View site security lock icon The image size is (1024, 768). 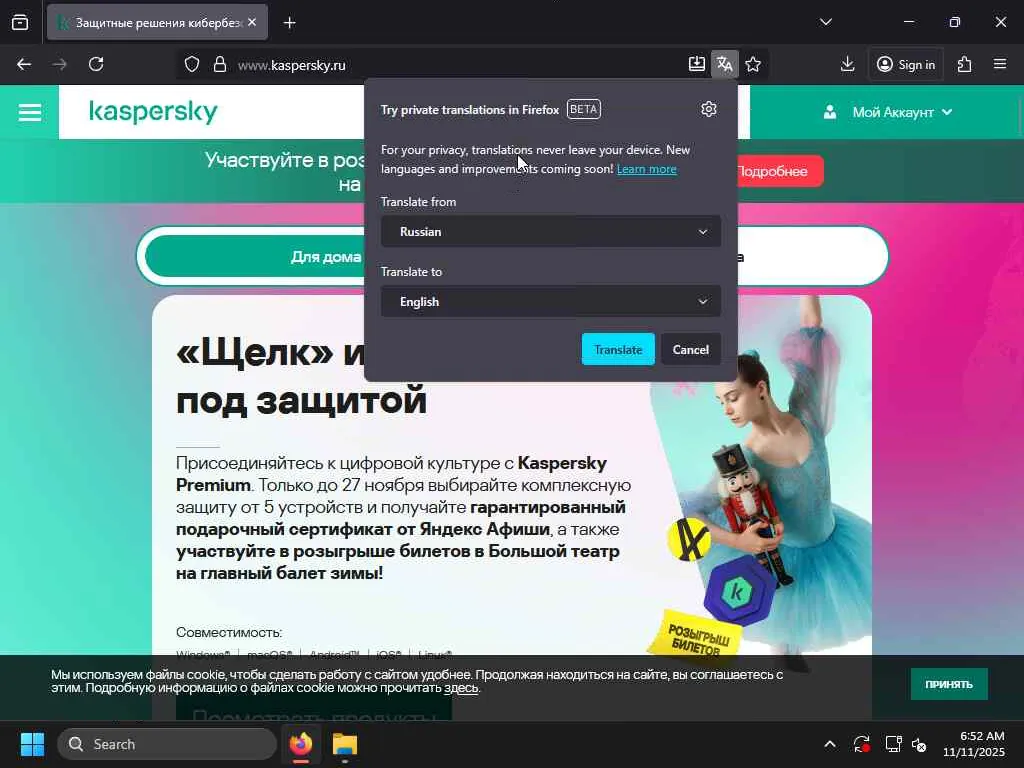tap(220, 65)
